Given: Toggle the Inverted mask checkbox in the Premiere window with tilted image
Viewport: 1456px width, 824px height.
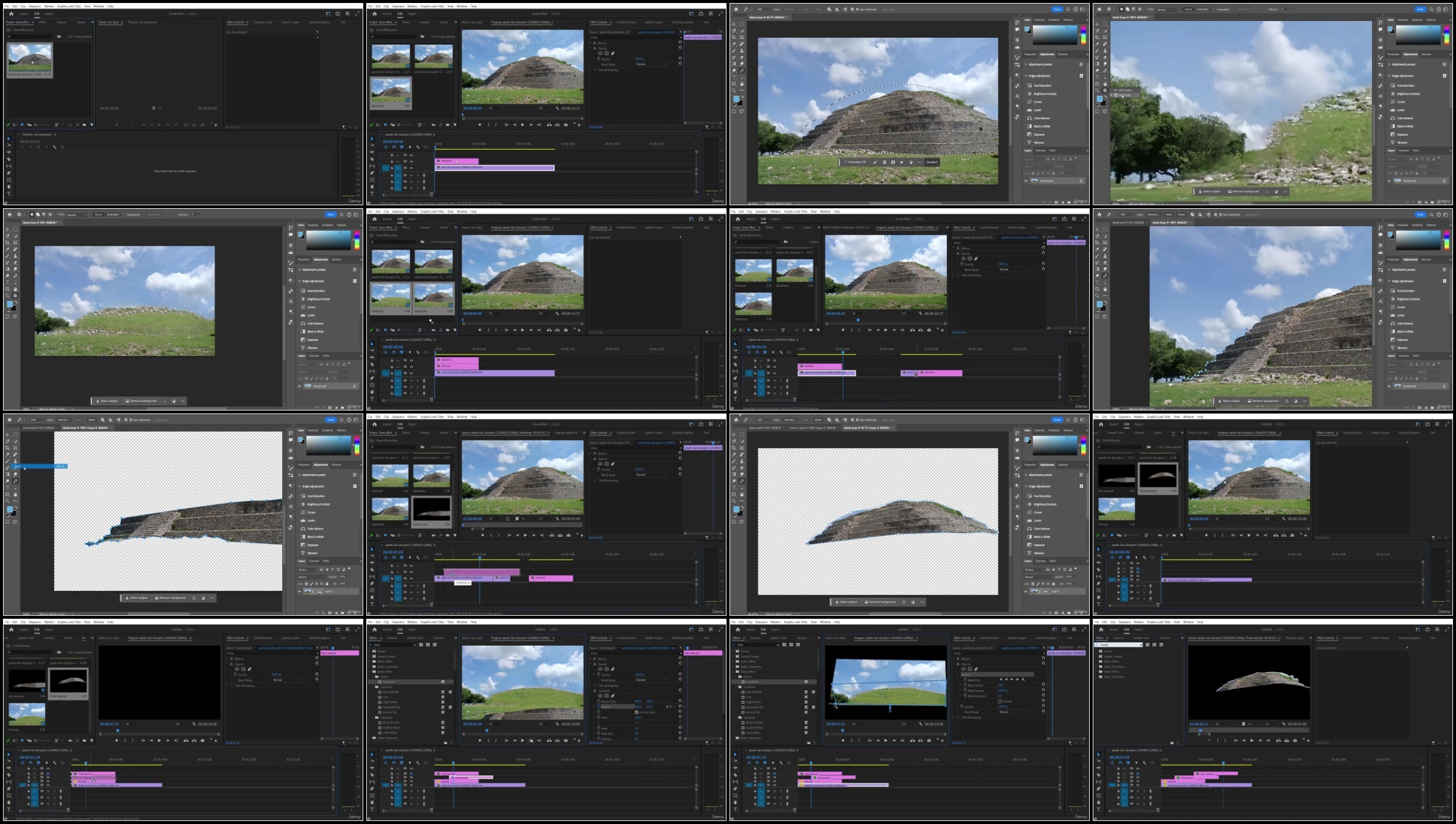Looking at the screenshot, I should tap(1000, 701).
